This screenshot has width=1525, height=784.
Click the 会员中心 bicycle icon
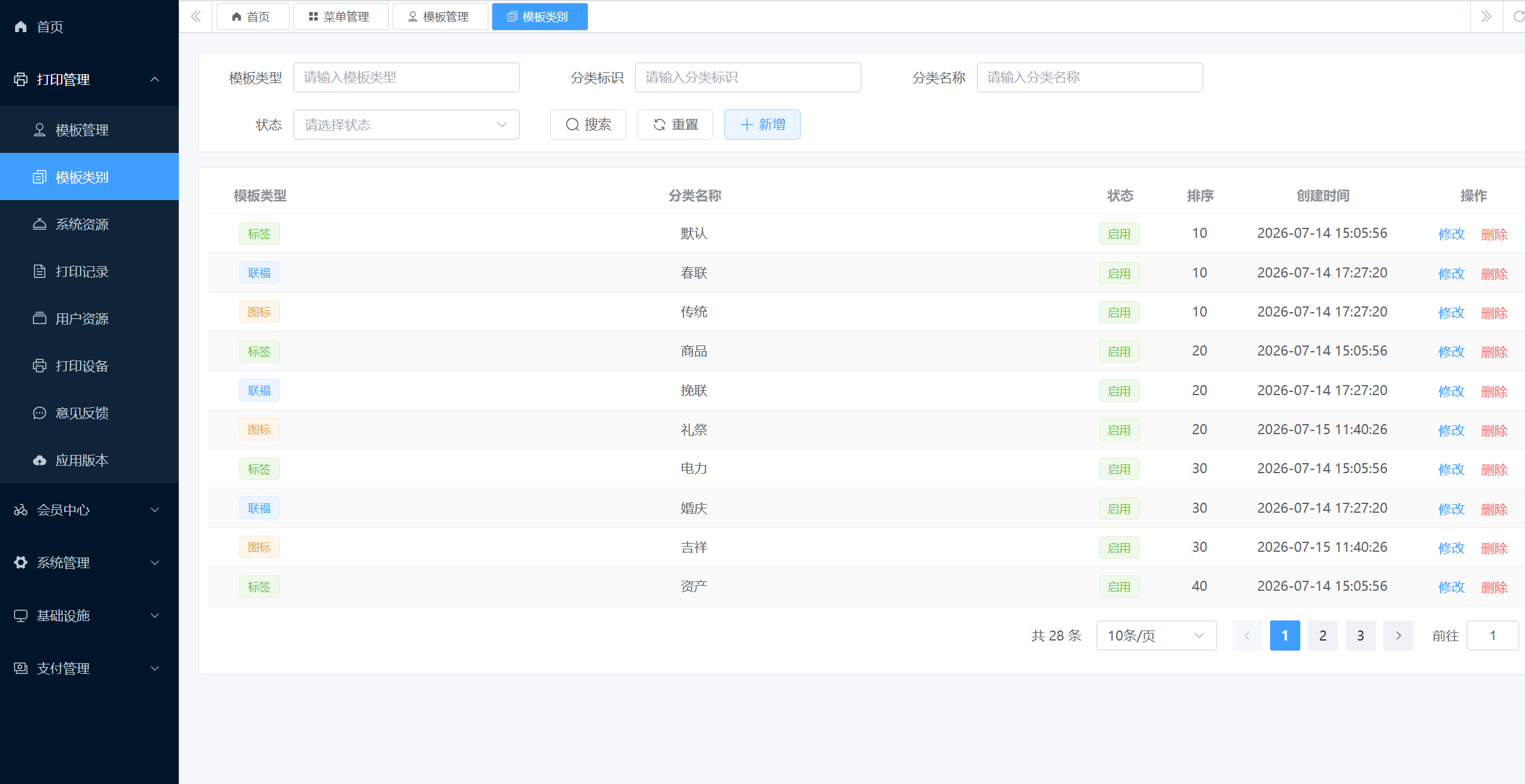click(x=21, y=510)
